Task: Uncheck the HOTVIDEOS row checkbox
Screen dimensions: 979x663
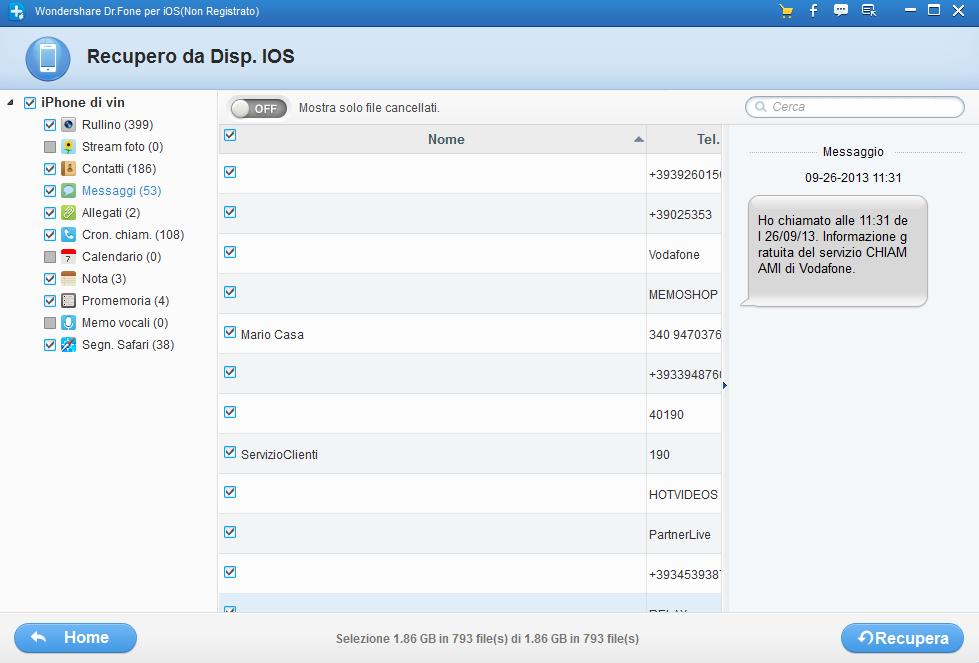Action: [x=230, y=491]
